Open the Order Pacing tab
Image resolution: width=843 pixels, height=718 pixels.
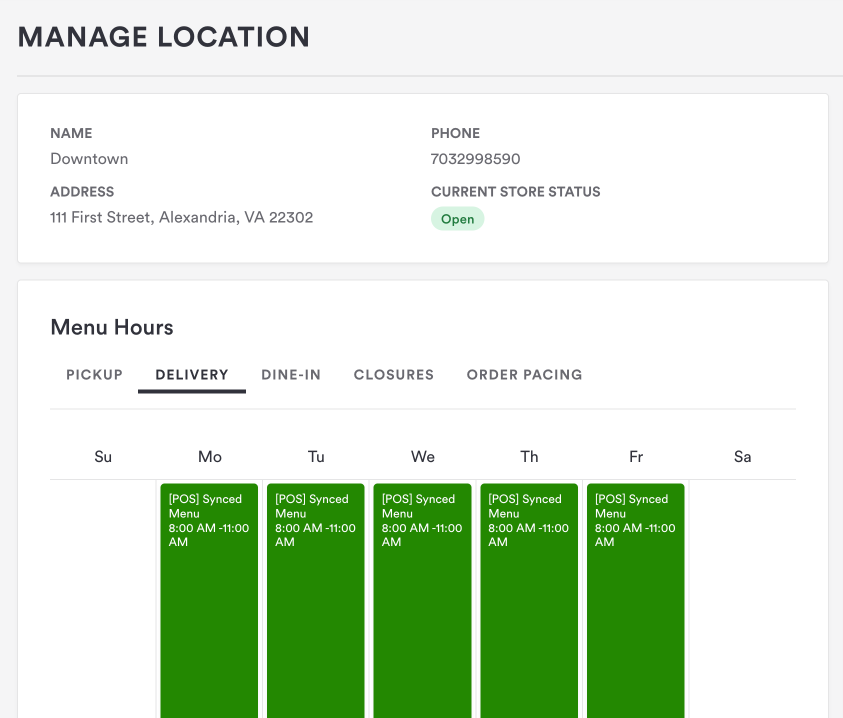[x=524, y=375]
